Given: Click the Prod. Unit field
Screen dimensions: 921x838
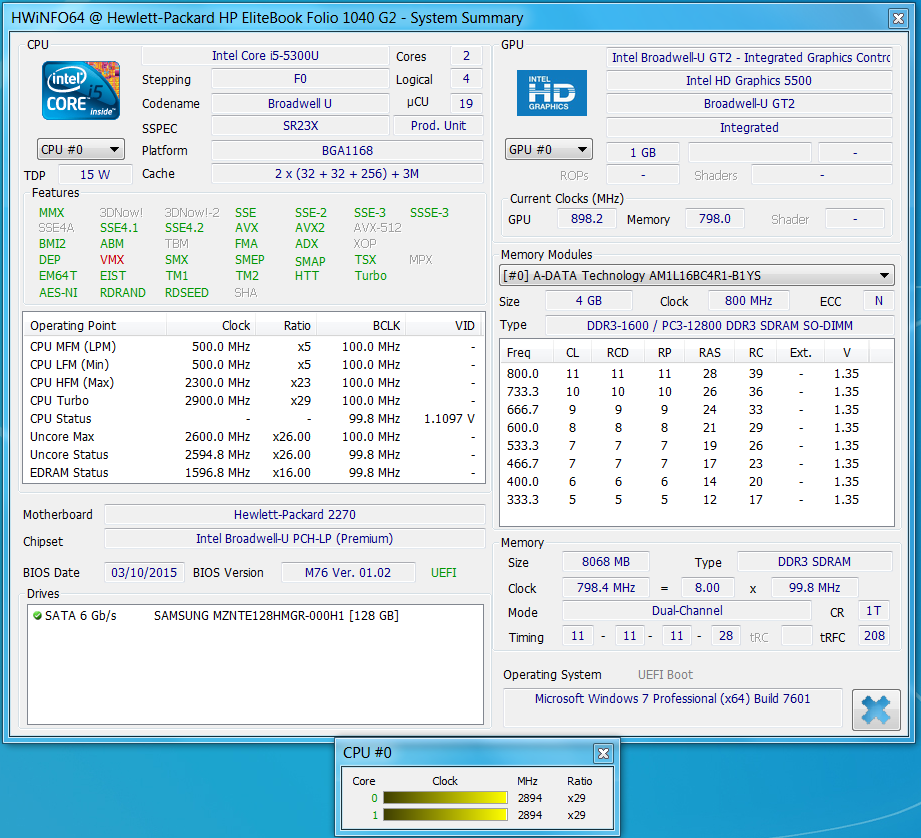Looking at the screenshot, I should pos(438,126).
